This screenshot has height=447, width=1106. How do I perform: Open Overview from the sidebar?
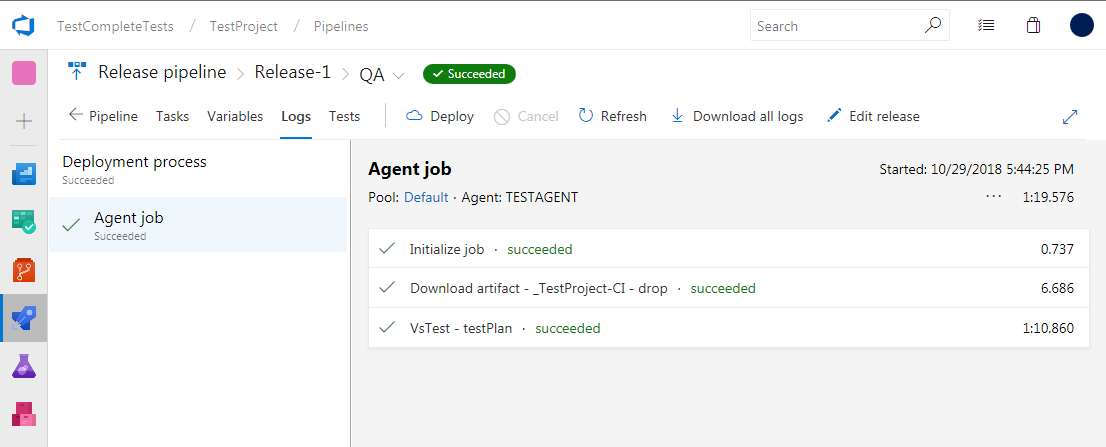pos(24,173)
